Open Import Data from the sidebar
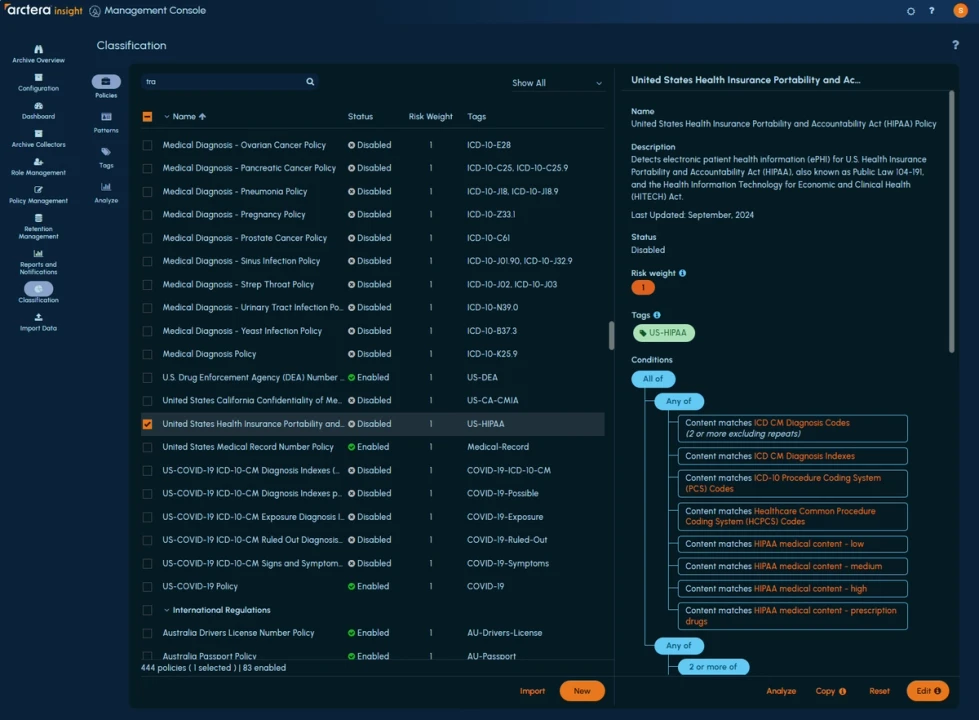Image resolution: width=979 pixels, height=720 pixels. [37, 321]
